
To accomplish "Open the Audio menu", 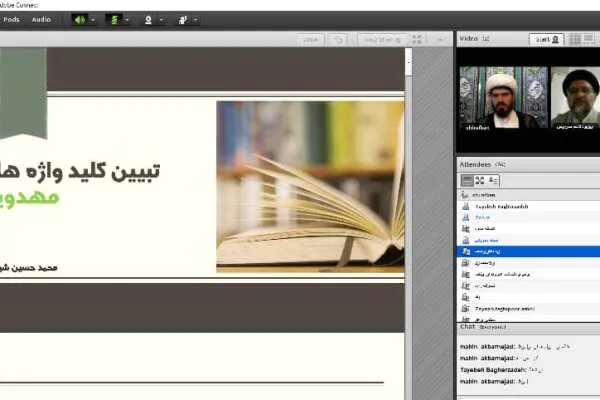I will tap(41, 20).
